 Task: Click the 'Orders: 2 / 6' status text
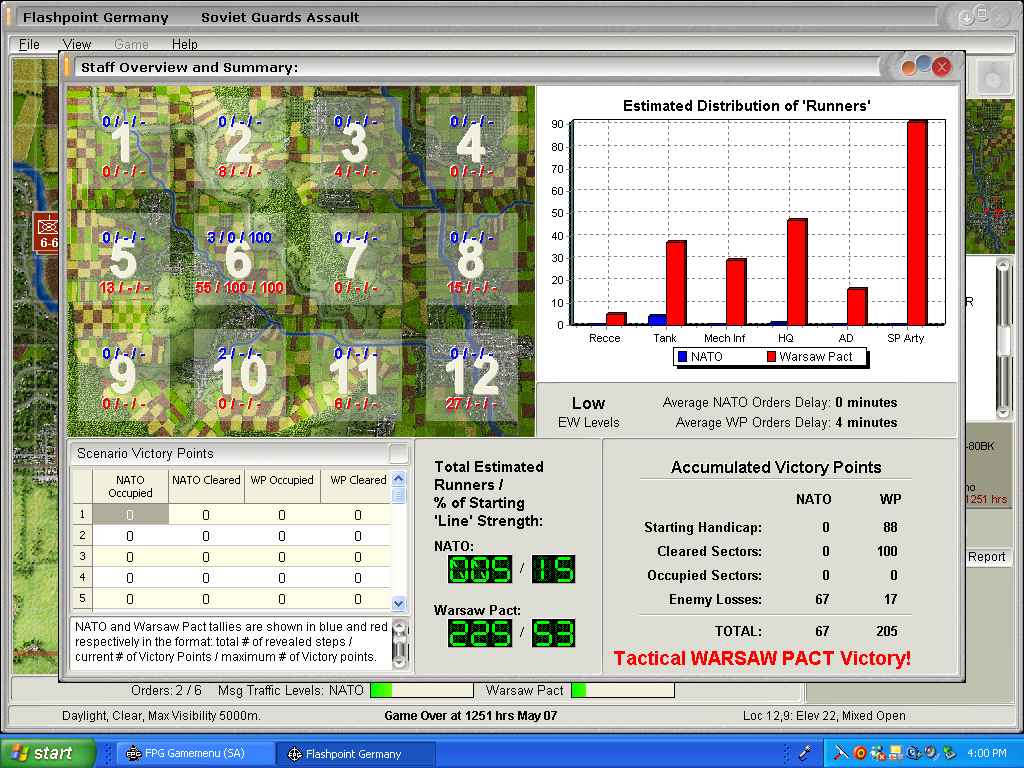coord(167,690)
